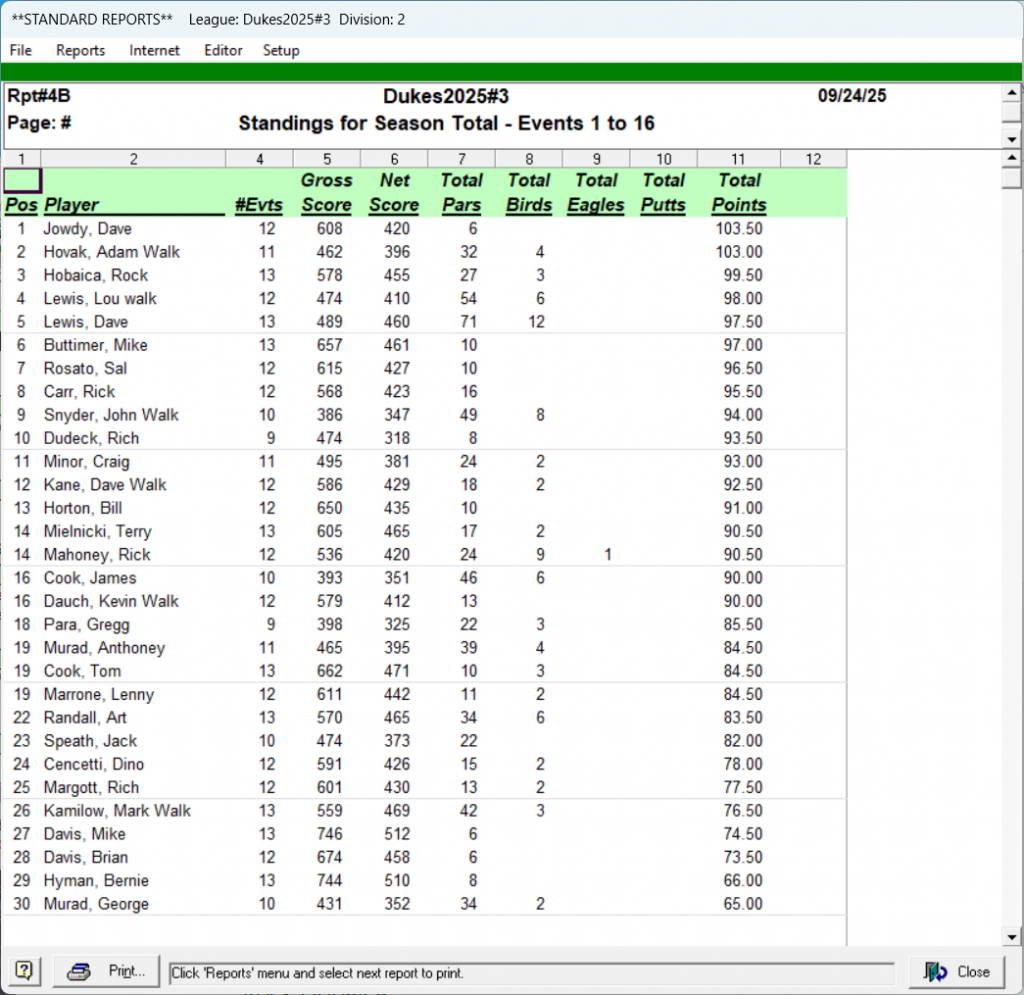Click the standings grid's vertical scrollbar thumb
Screen dimensions: 1024x995
tap(1012, 178)
